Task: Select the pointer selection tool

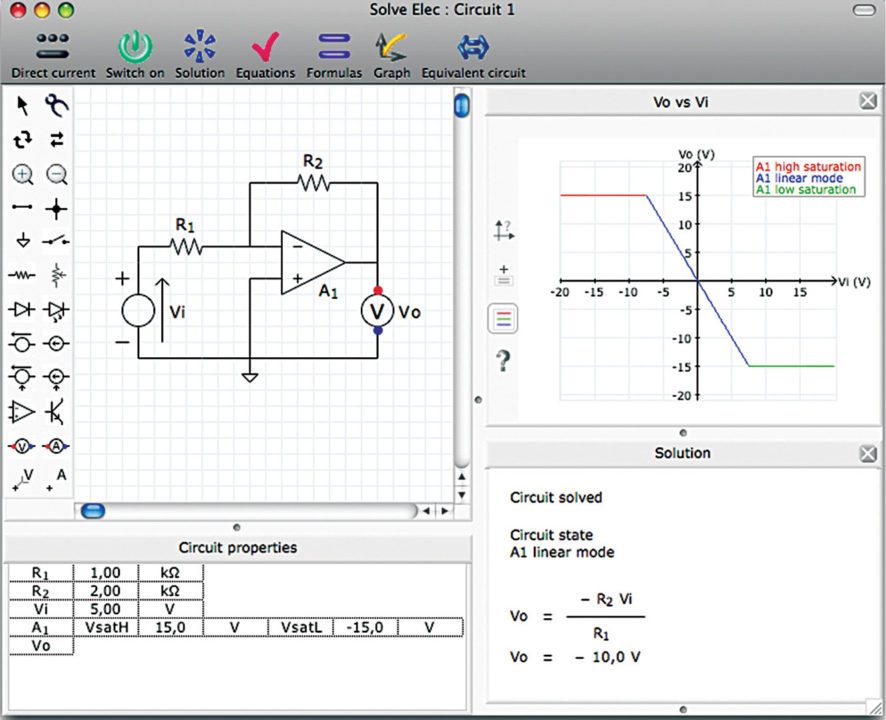Action: coord(22,105)
